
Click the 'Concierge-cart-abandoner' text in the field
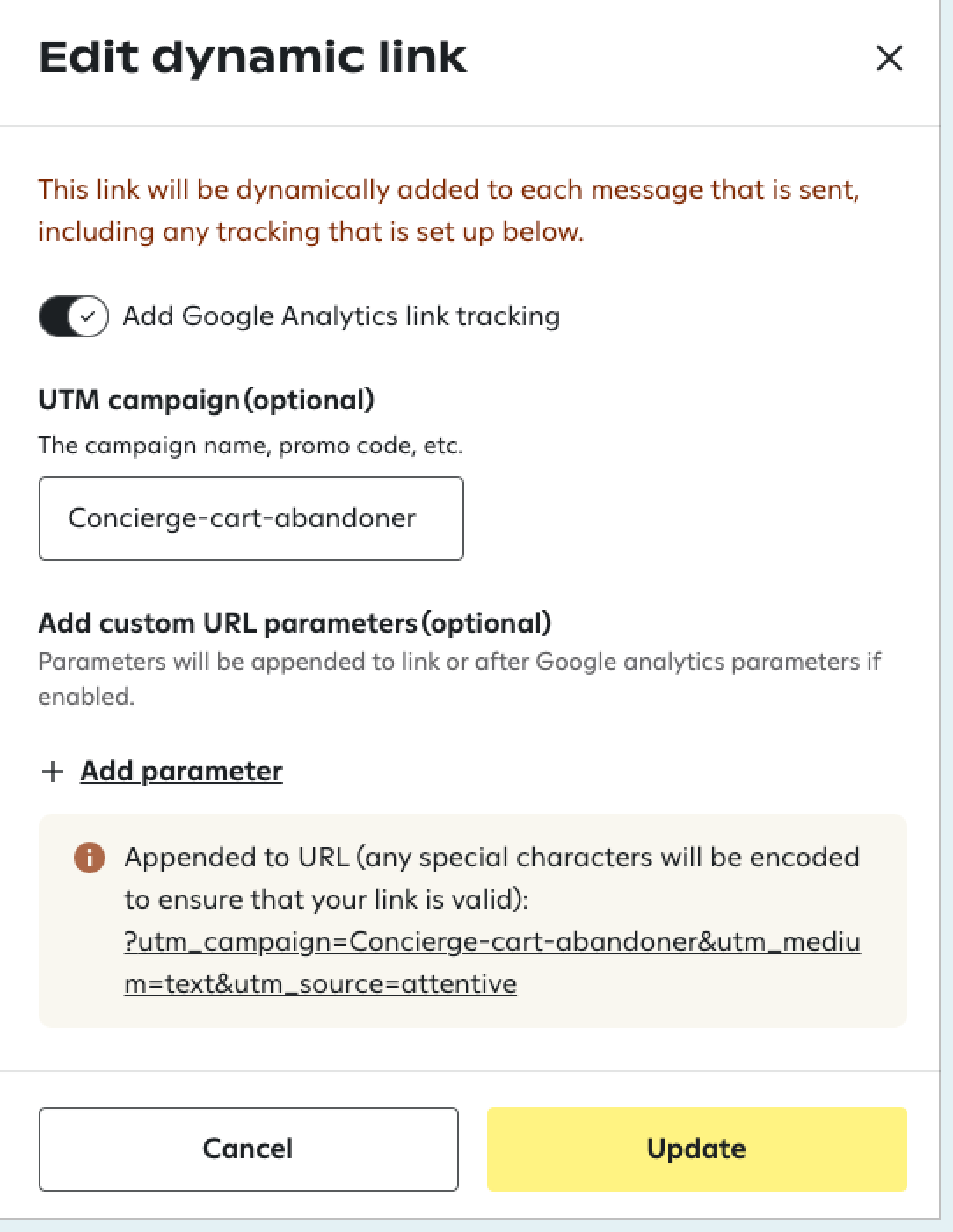coord(242,518)
